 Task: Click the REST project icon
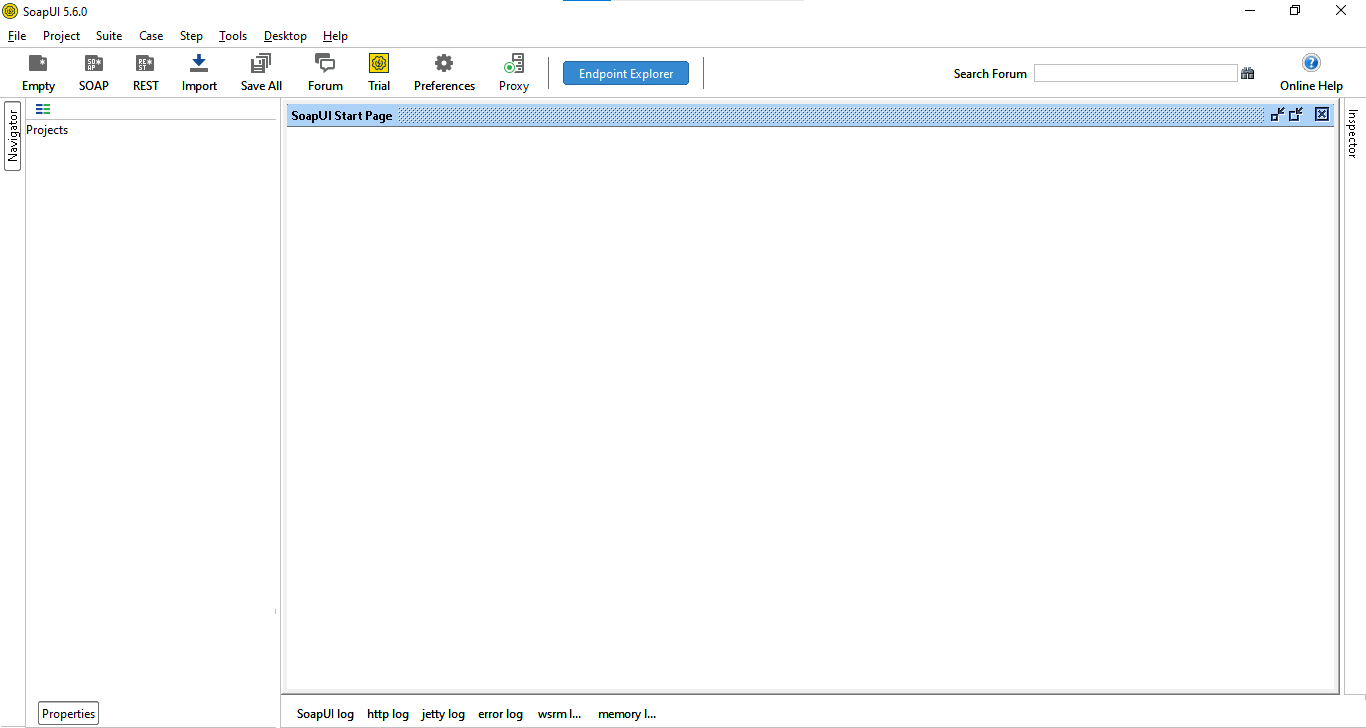tap(146, 64)
